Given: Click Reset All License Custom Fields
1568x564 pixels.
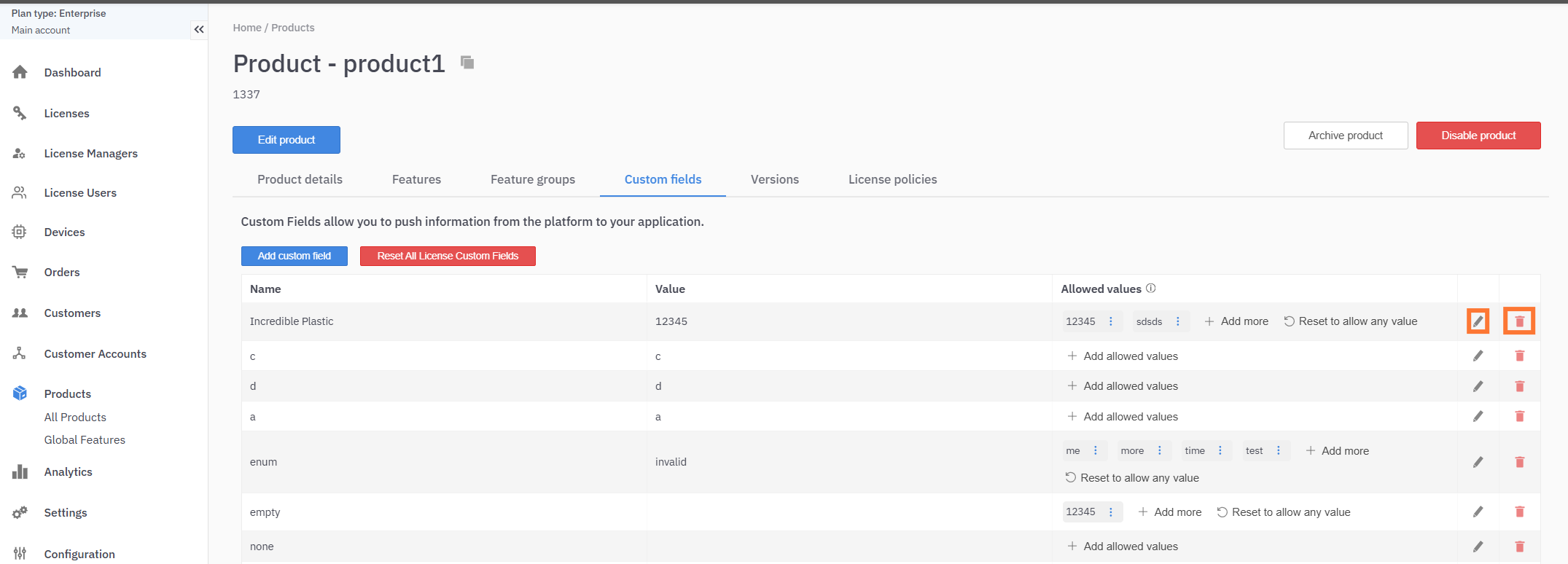Looking at the screenshot, I should pyautogui.click(x=448, y=256).
